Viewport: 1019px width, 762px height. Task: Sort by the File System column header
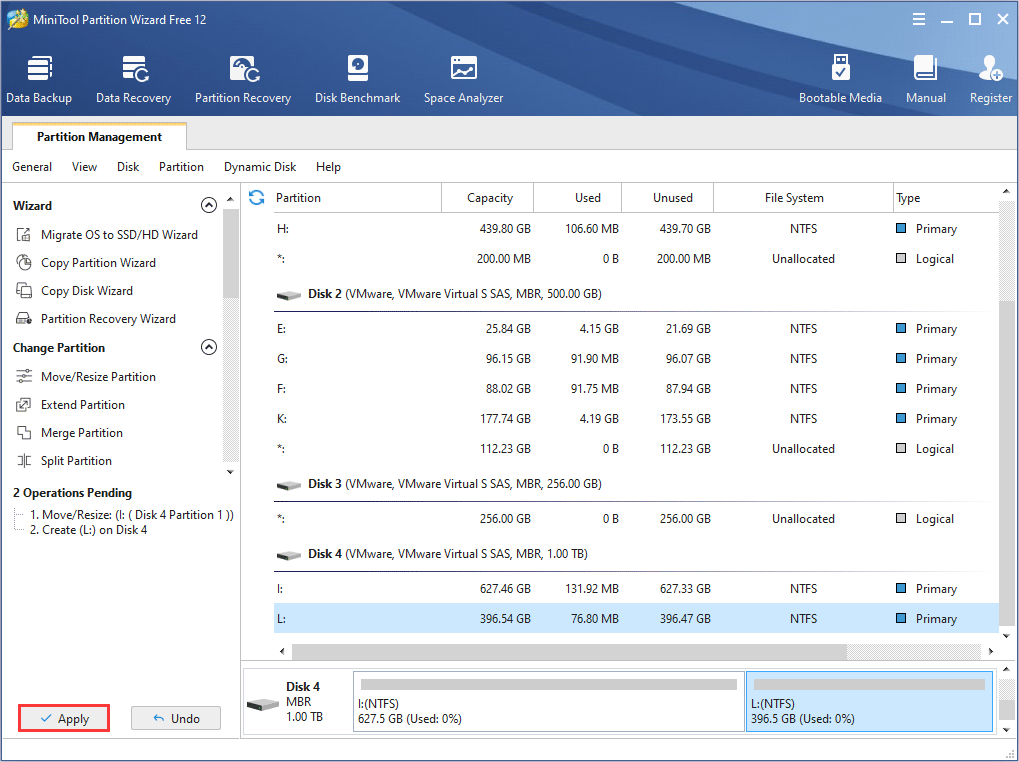803,197
